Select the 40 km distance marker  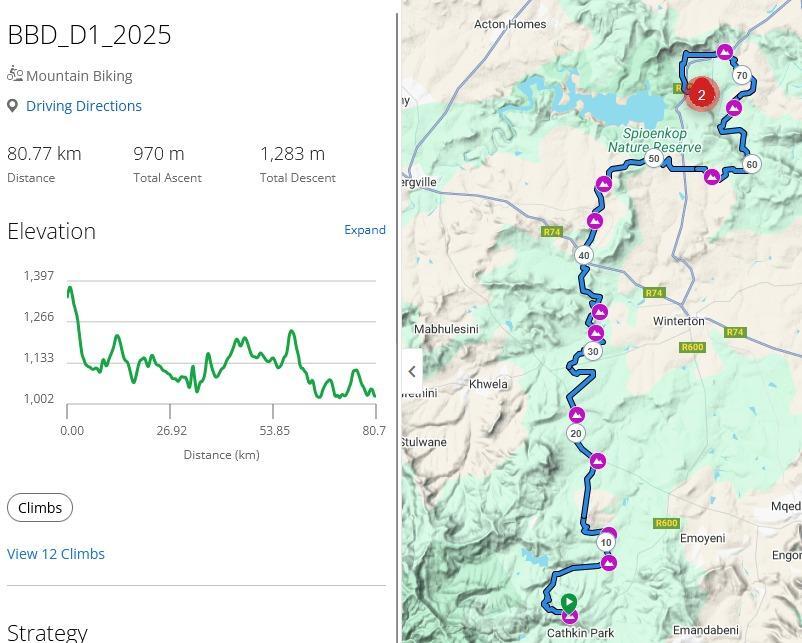[x=584, y=255]
